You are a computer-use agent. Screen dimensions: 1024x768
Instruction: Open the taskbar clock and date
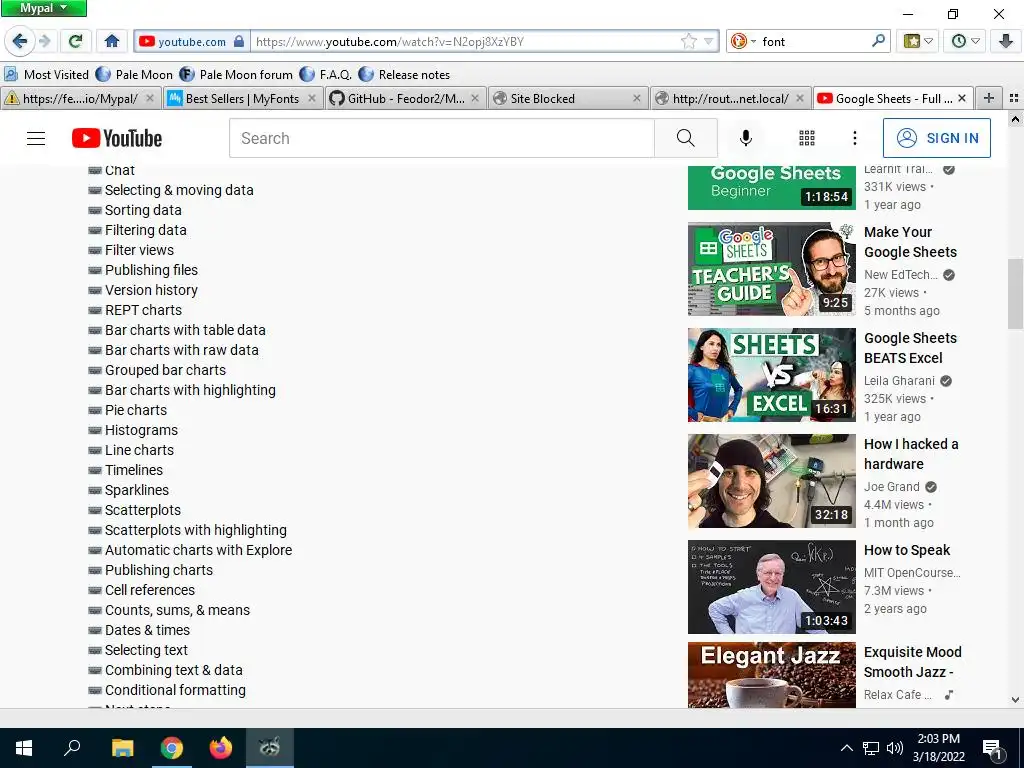(x=938, y=748)
